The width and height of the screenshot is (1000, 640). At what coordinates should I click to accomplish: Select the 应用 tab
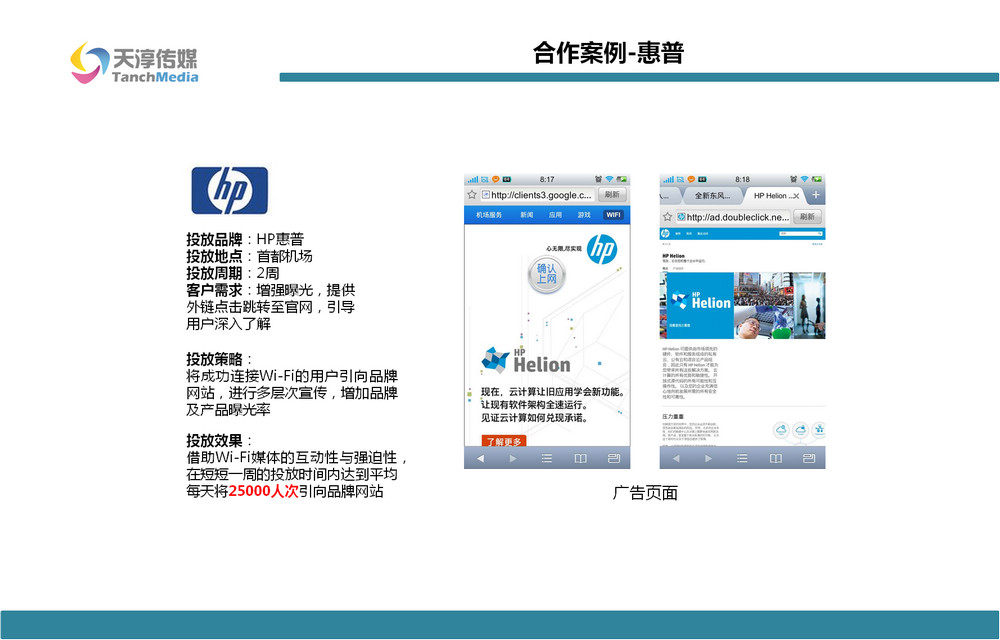(555, 215)
